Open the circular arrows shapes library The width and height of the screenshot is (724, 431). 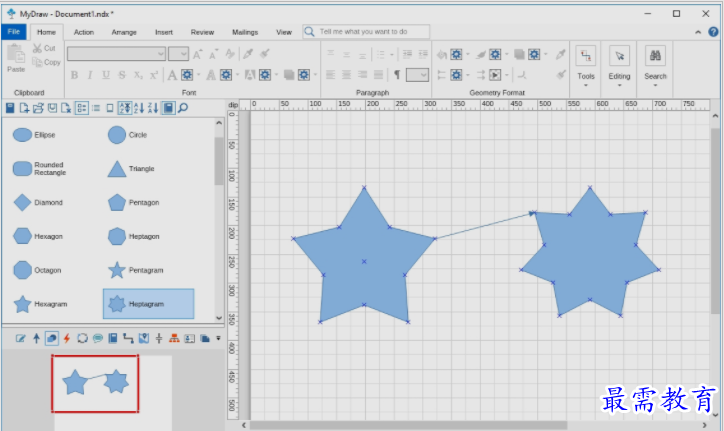tap(82, 339)
